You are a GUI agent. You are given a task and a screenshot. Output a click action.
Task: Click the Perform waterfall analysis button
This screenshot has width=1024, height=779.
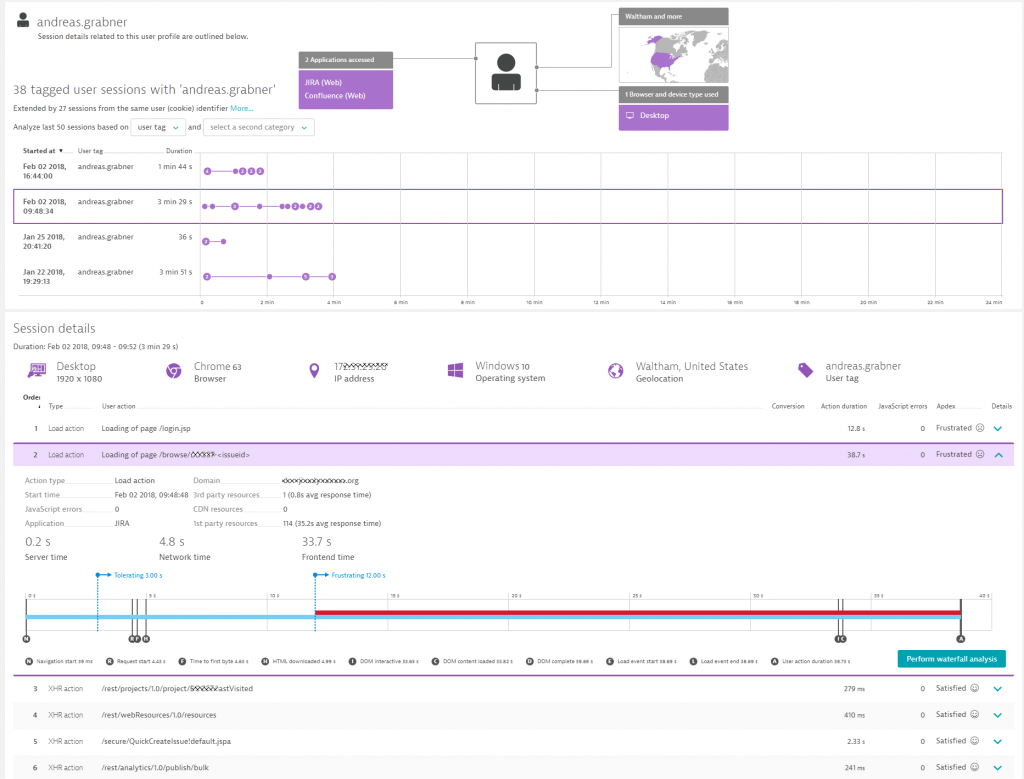tap(950, 659)
